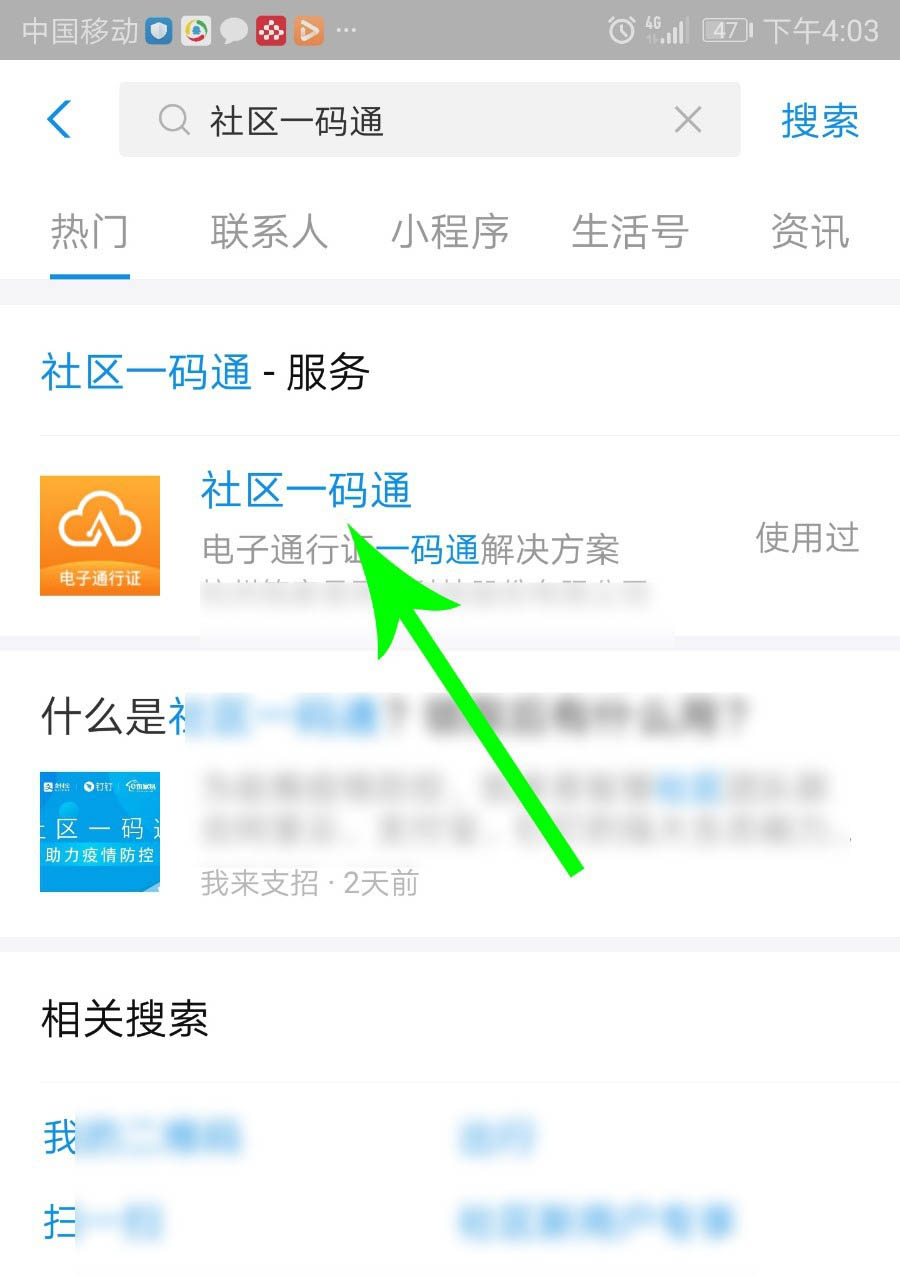Screen dimensions: 900x1276
Task: Open the orange 电子通行证 cloud icon
Action: 100,535
